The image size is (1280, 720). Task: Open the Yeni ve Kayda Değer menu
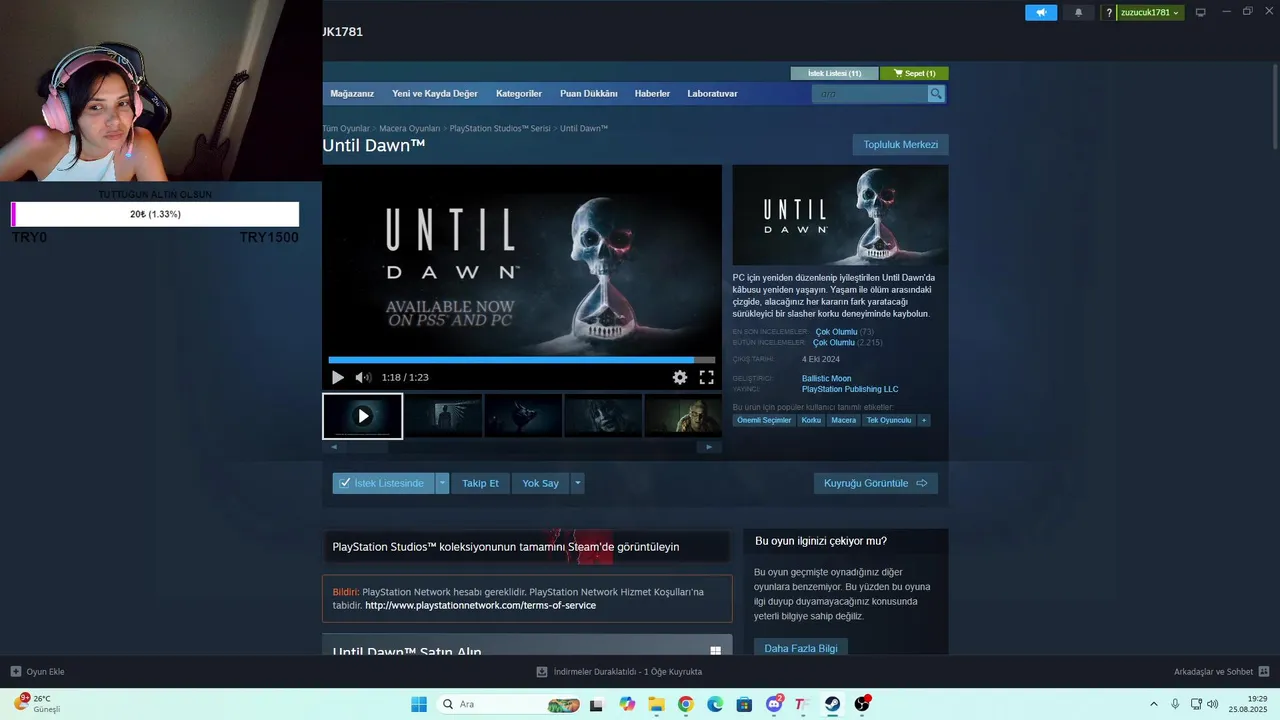point(435,94)
